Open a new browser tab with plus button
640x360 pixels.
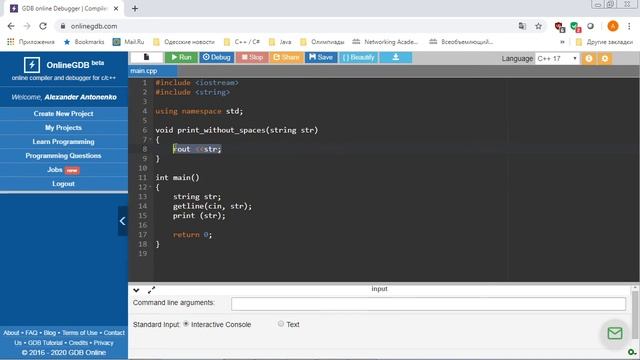135,8
